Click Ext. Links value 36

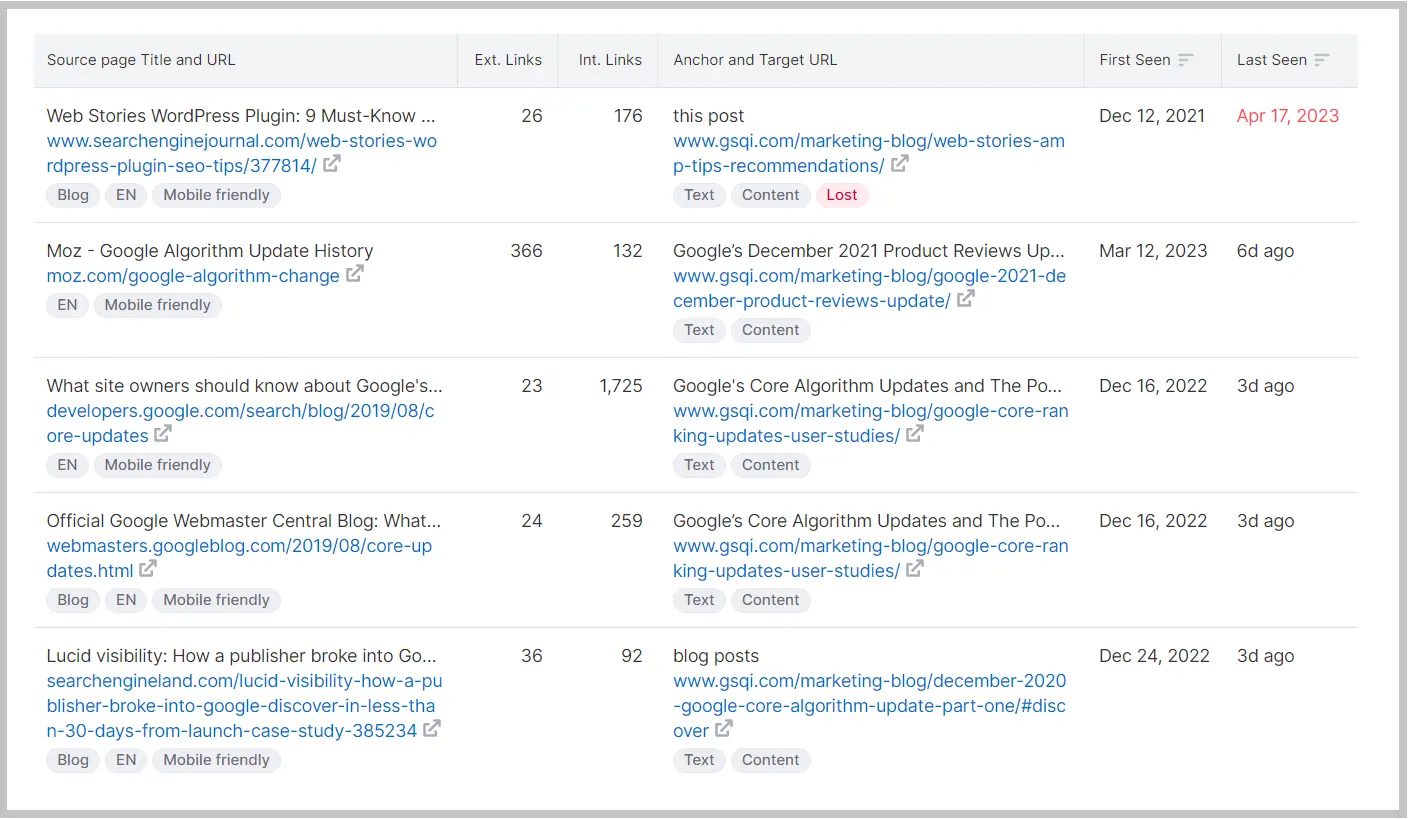(x=532, y=656)
